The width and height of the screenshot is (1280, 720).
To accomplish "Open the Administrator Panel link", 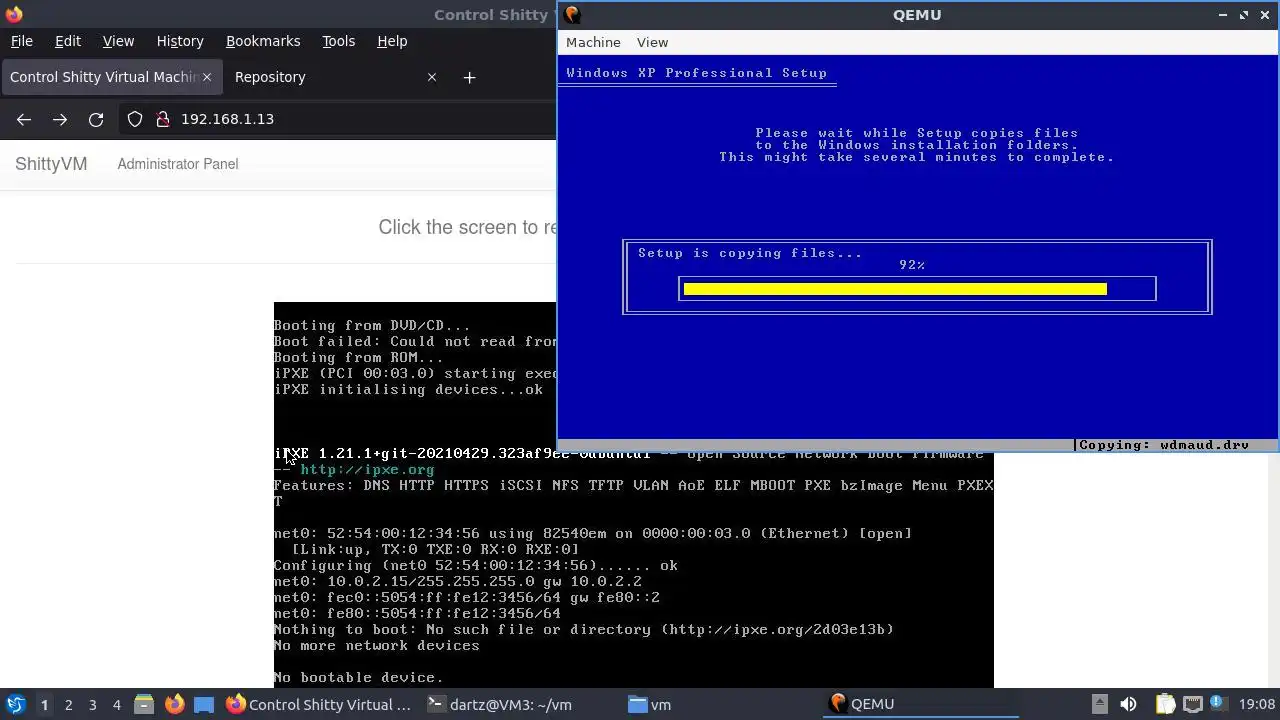I will (x=178, y=164).
